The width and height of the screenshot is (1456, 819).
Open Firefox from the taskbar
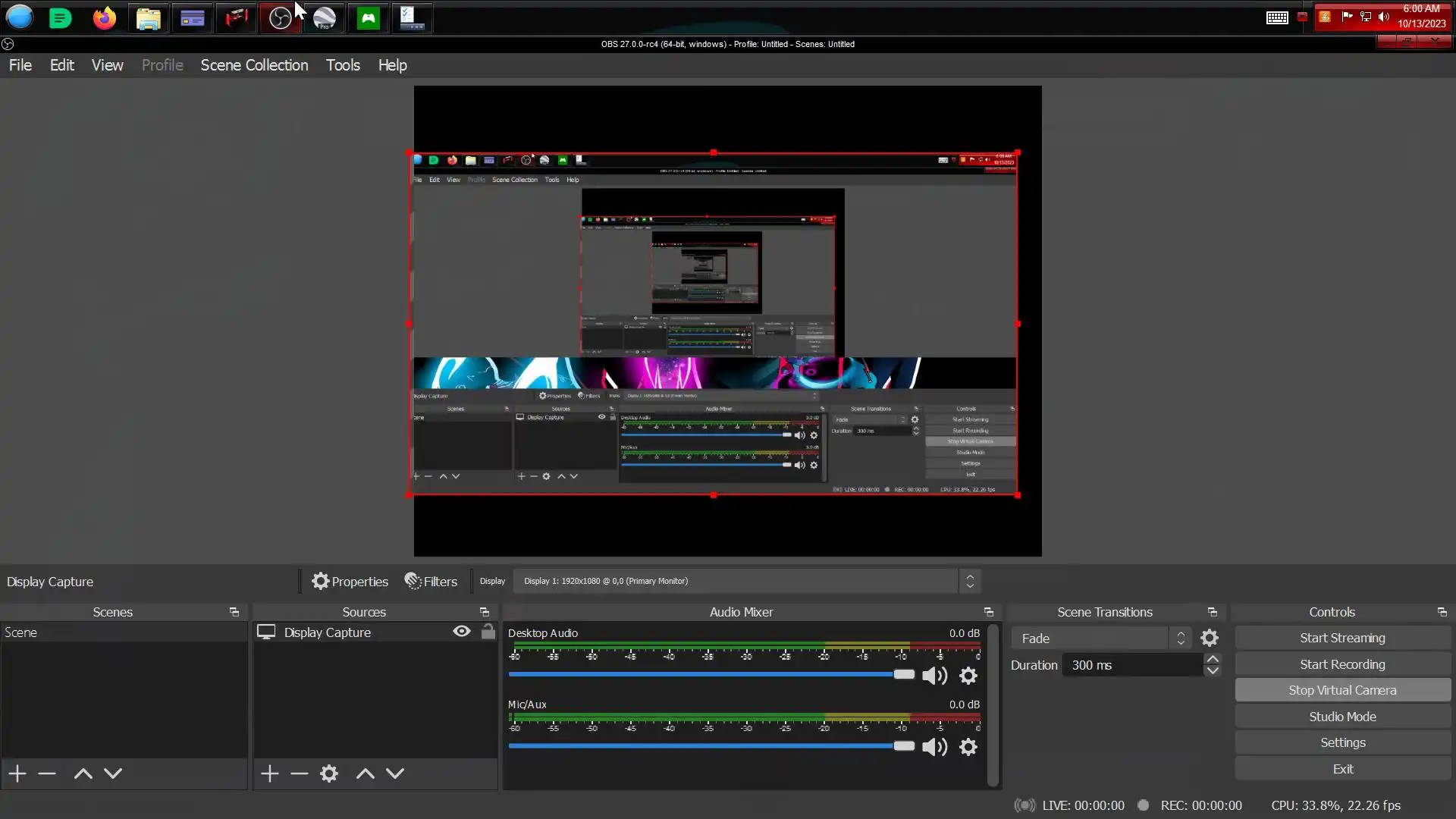[105, 17]
